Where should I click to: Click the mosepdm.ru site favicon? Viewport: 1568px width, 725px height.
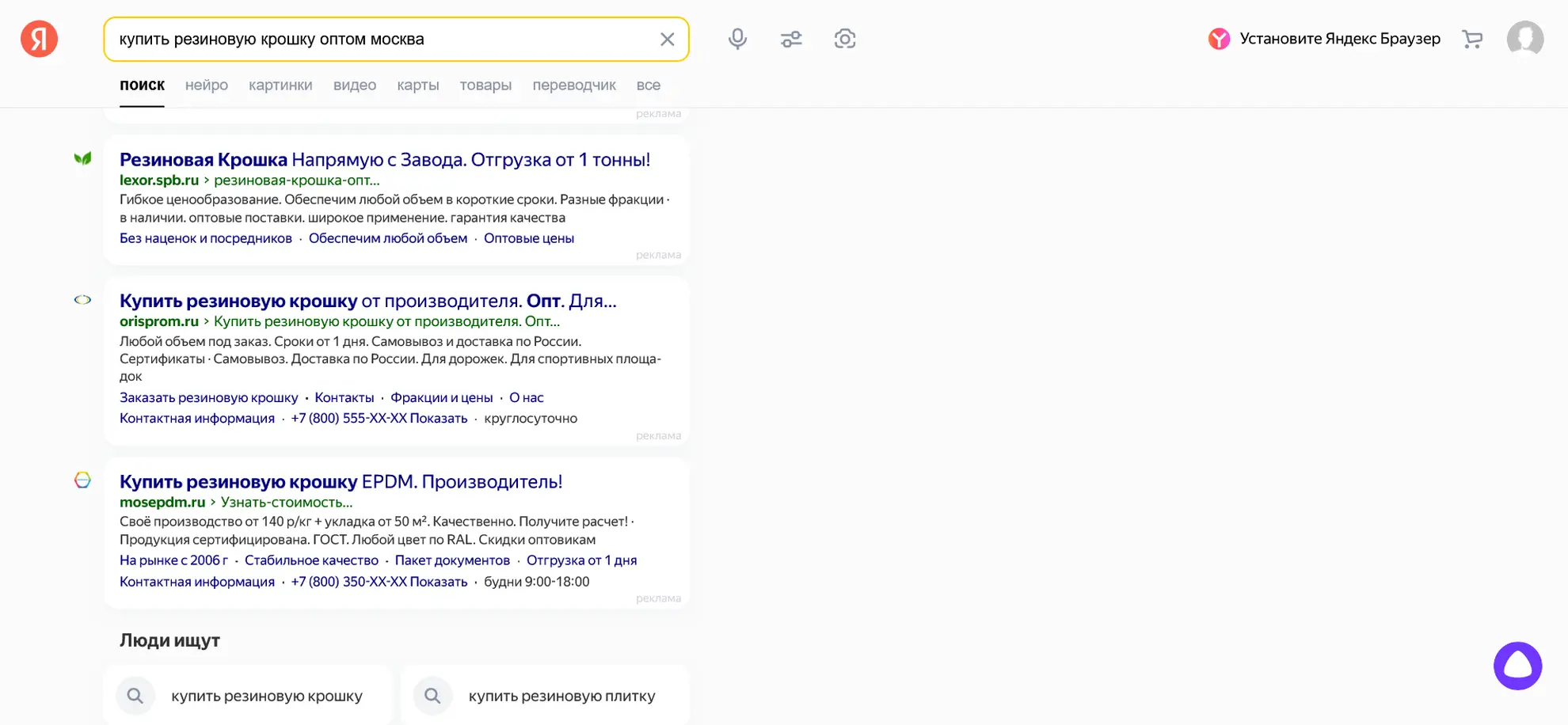pyautogui.click(x=82, y=480)
